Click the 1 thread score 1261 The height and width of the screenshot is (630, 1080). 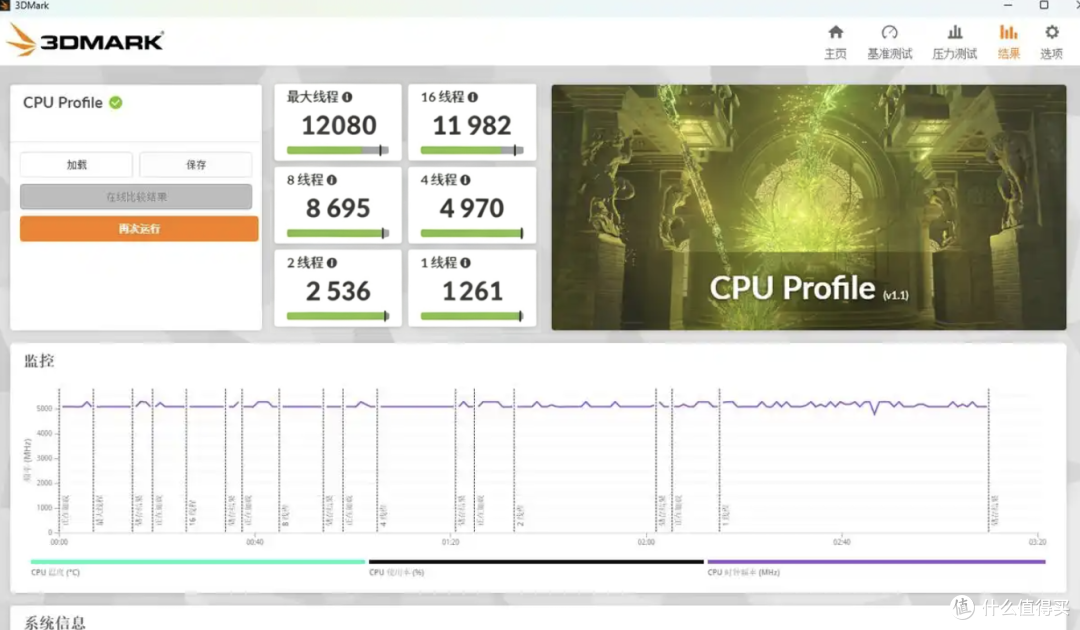[x=472, y=291]
